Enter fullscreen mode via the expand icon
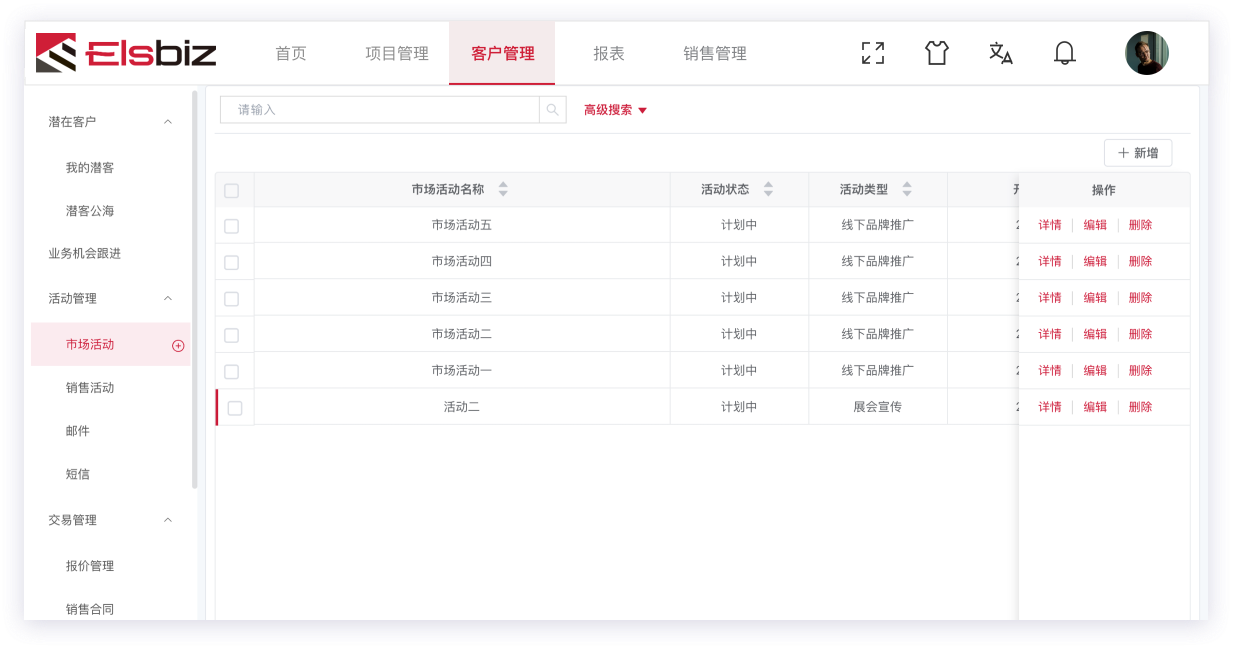The width and height of the screenshot is (1234, 648). [873, 53]
